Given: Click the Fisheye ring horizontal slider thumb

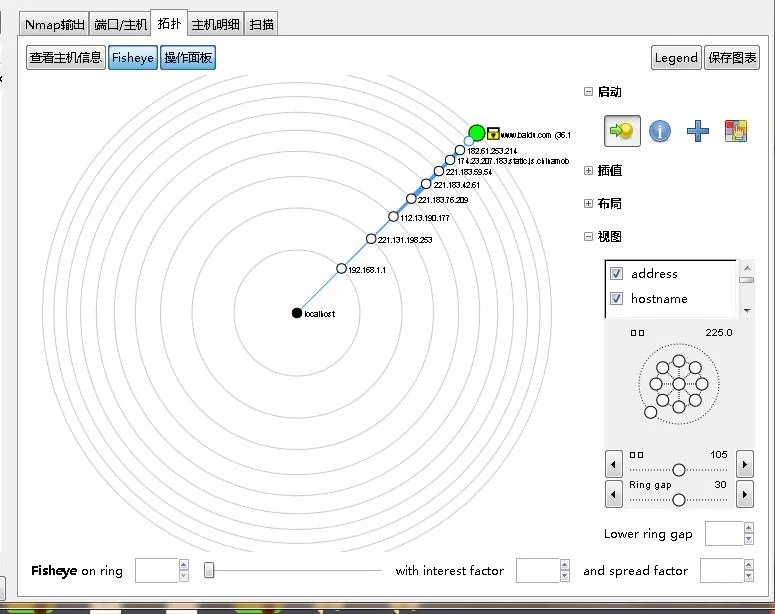Looking at the screenshot, I should click(209, 570).
